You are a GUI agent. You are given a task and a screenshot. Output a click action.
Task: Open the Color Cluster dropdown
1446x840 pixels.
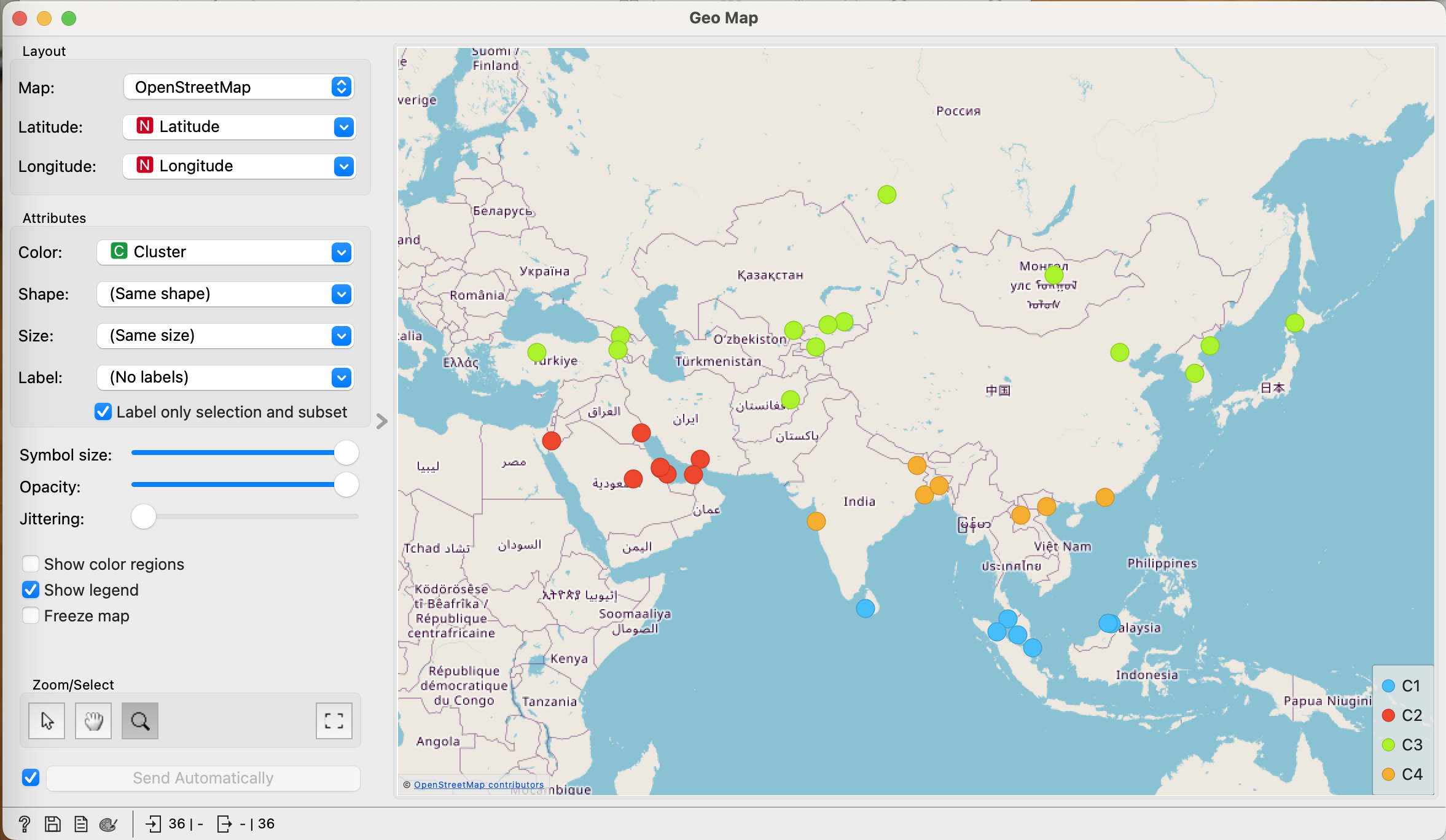pyautogui.click(x=225, y=252)
